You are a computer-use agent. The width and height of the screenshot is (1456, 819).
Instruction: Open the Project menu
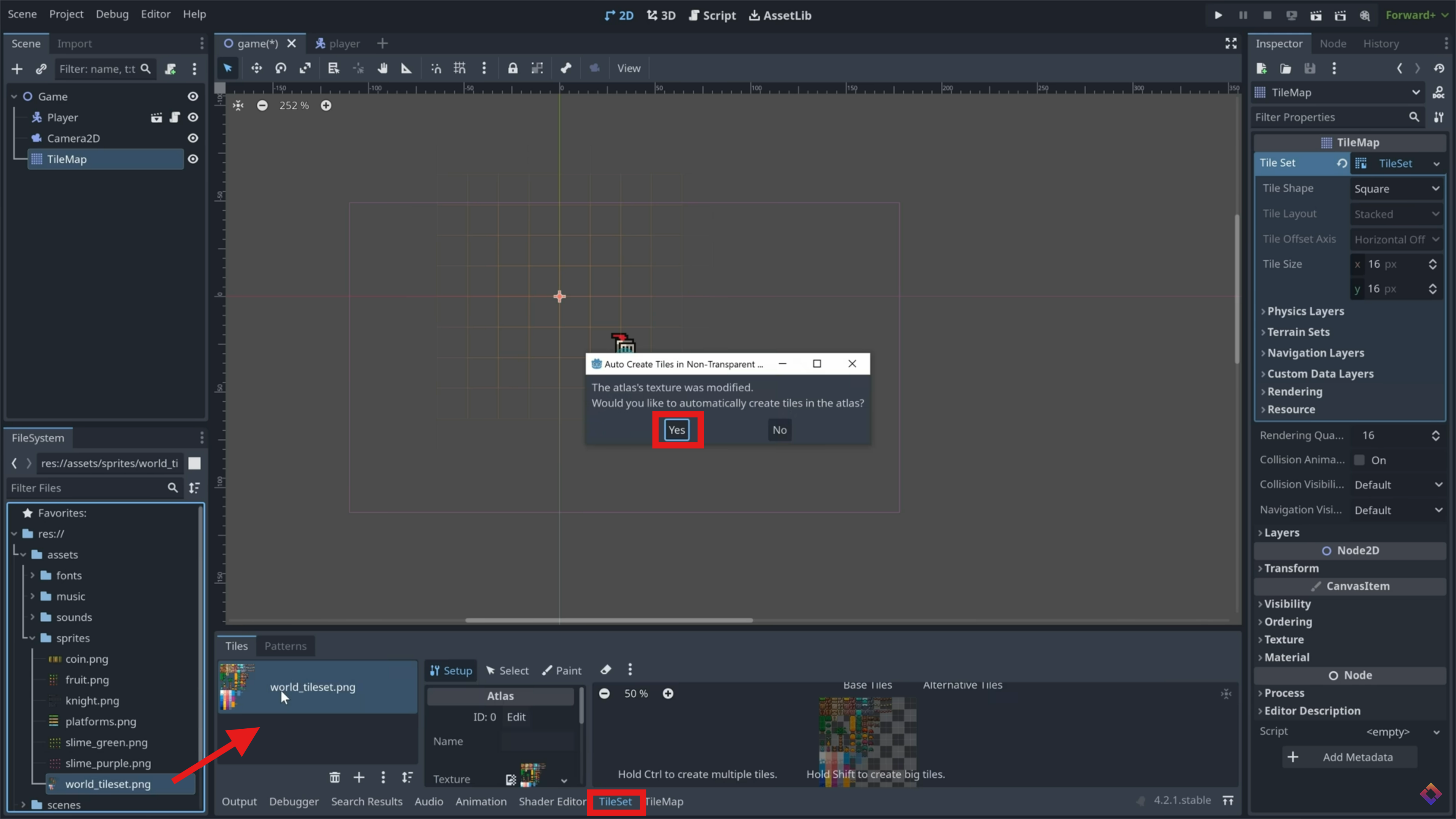pos(66,14)
